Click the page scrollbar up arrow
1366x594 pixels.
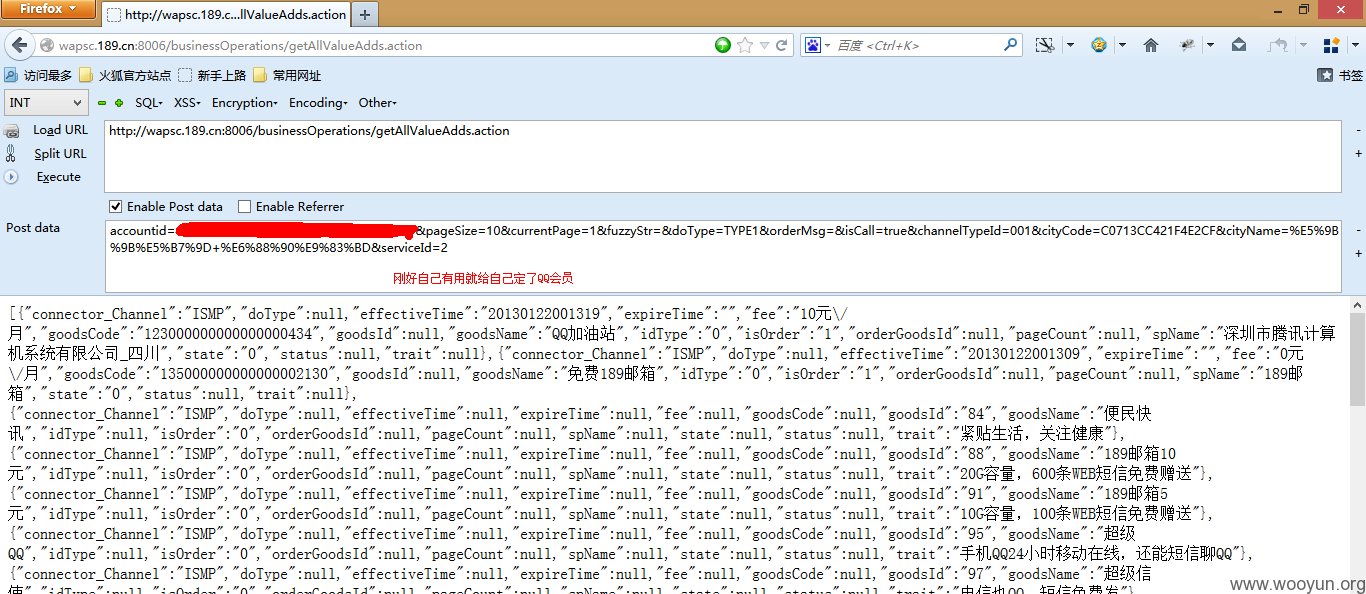point(1357,305)
